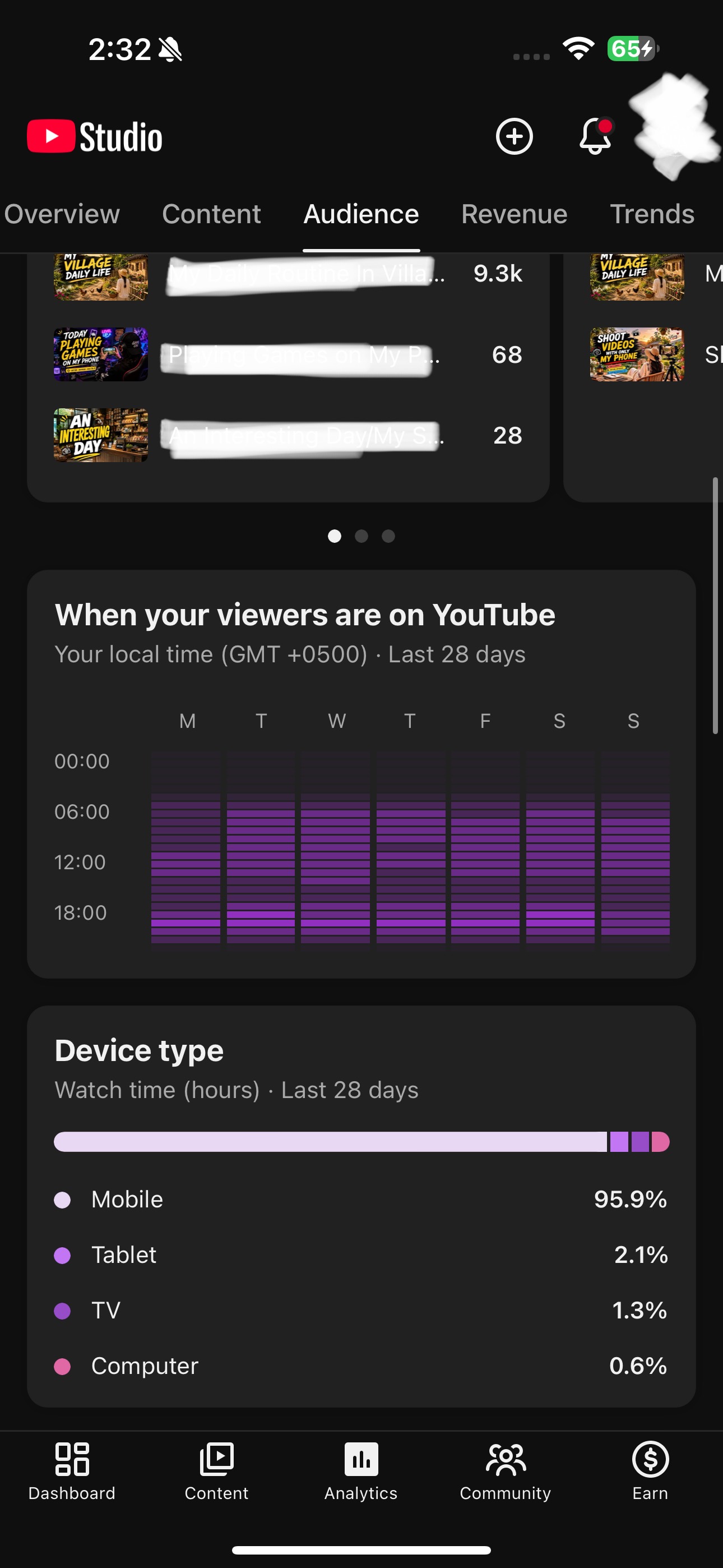Tap the Mobile 95.9% device row
The width and height of the screenshot is (723, 1568).
(361, 1199)
